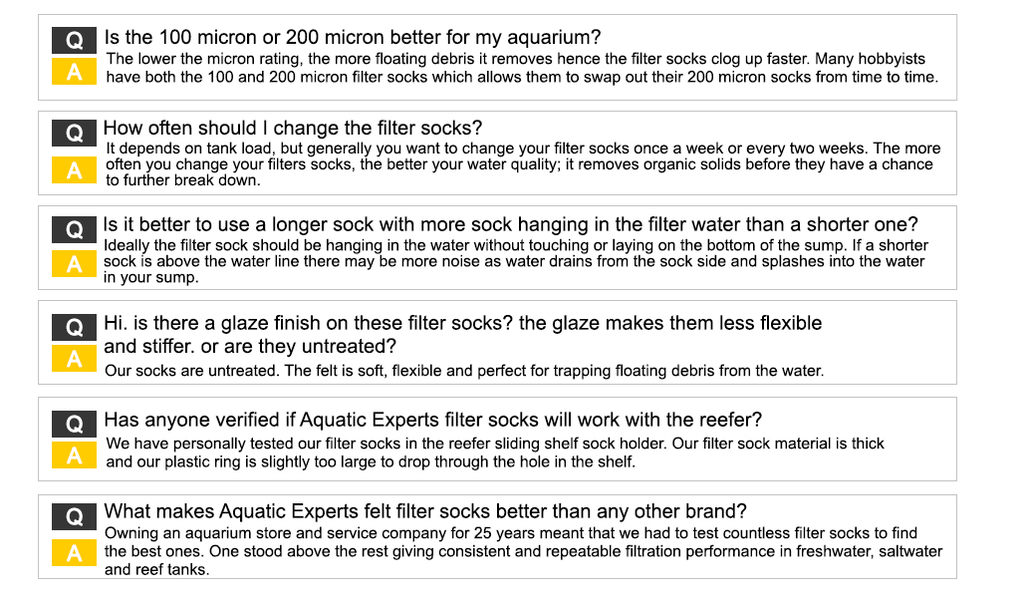Click the Q icon for the longer sock question
The height and width of the screenshot is (601, 1024).
click(74, 229)
